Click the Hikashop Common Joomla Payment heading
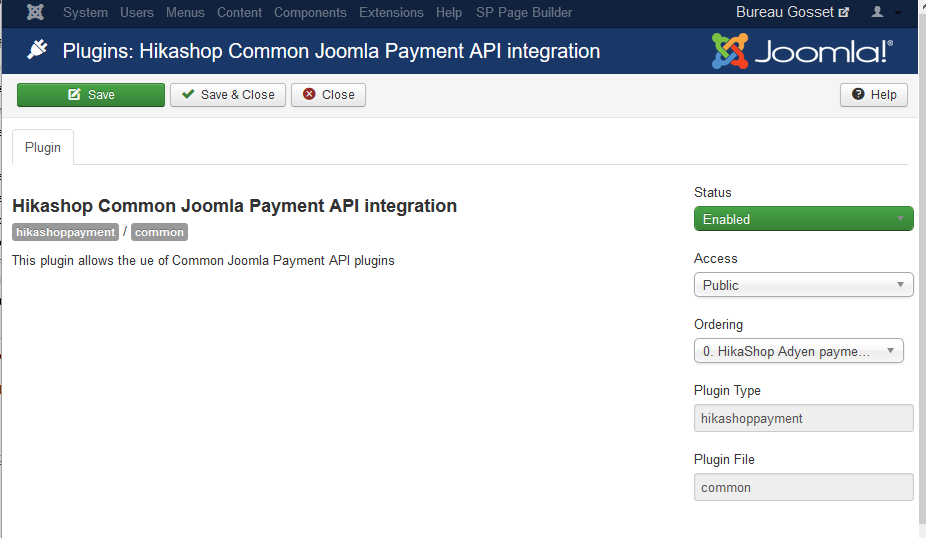Viewport: 926px width, 538px height. pos(234,206)
